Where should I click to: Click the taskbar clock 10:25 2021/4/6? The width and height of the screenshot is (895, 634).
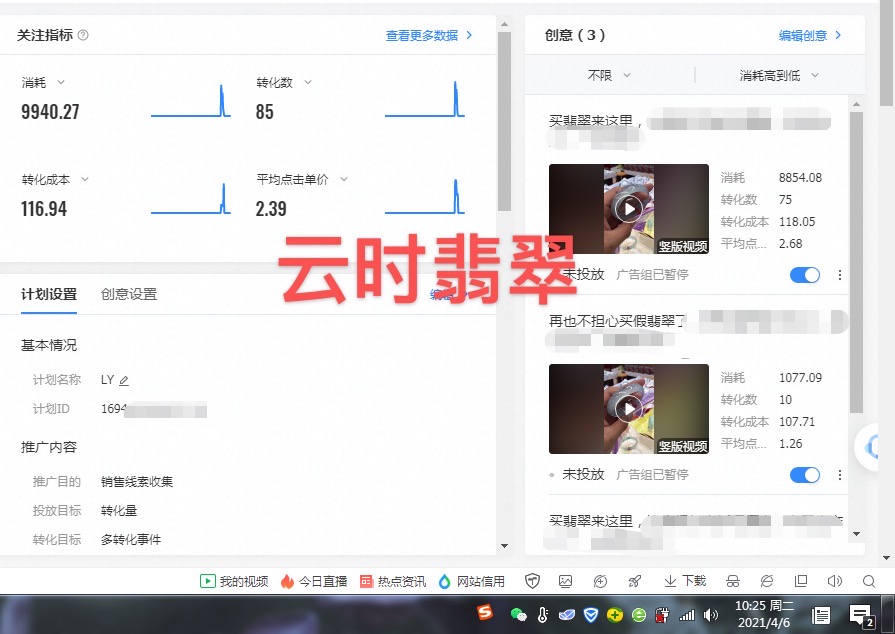764,614
